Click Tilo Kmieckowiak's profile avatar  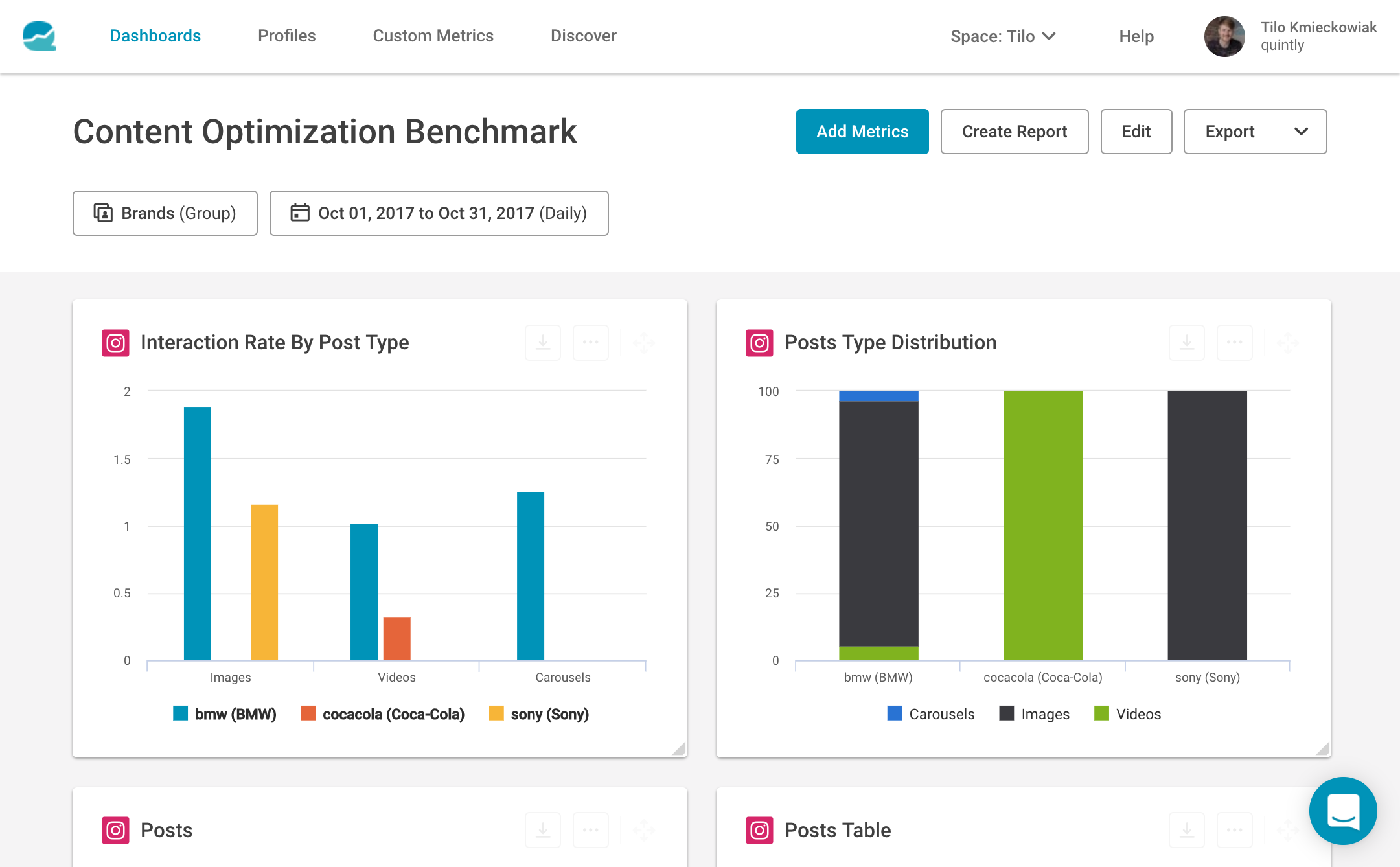pyautogui.click(x=1224, y=36)
